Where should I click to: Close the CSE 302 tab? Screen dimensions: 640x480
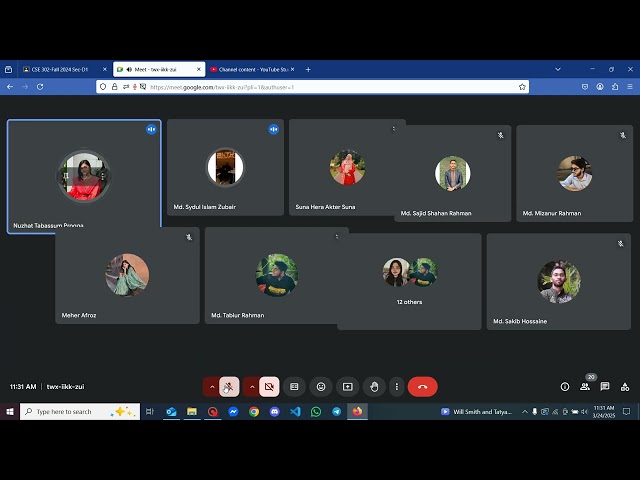104,69
